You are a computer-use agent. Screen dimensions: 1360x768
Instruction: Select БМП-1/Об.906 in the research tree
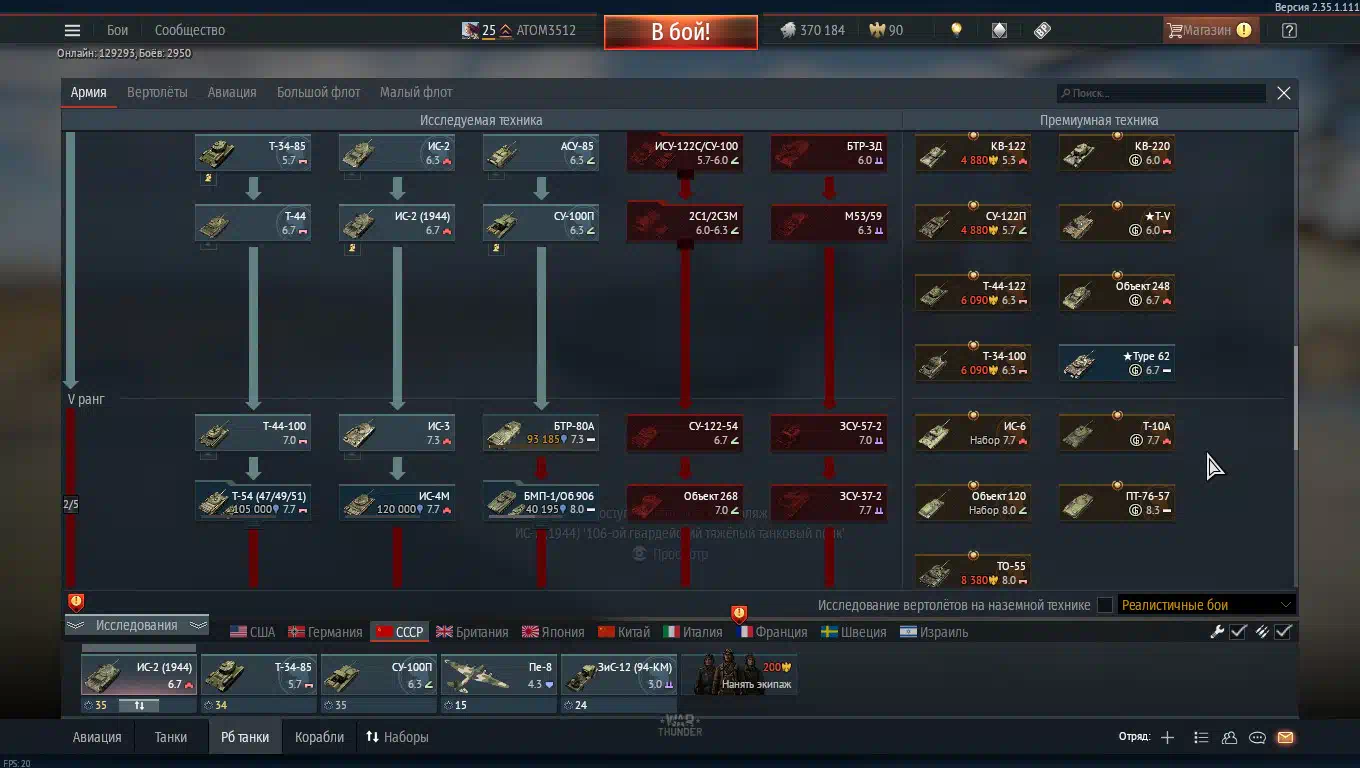click(541, 503)
